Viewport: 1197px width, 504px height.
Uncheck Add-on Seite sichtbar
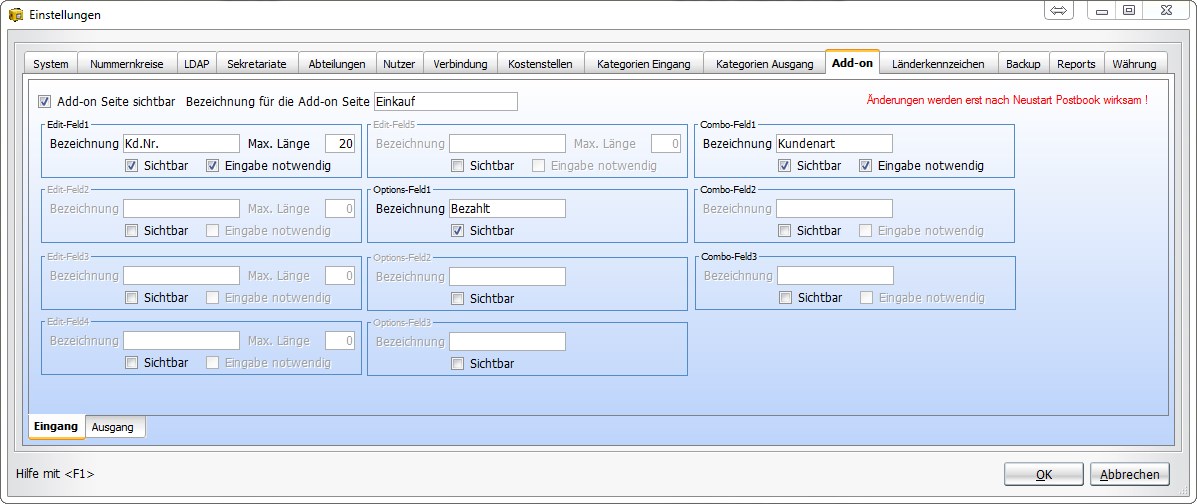[x=45, y=102]
